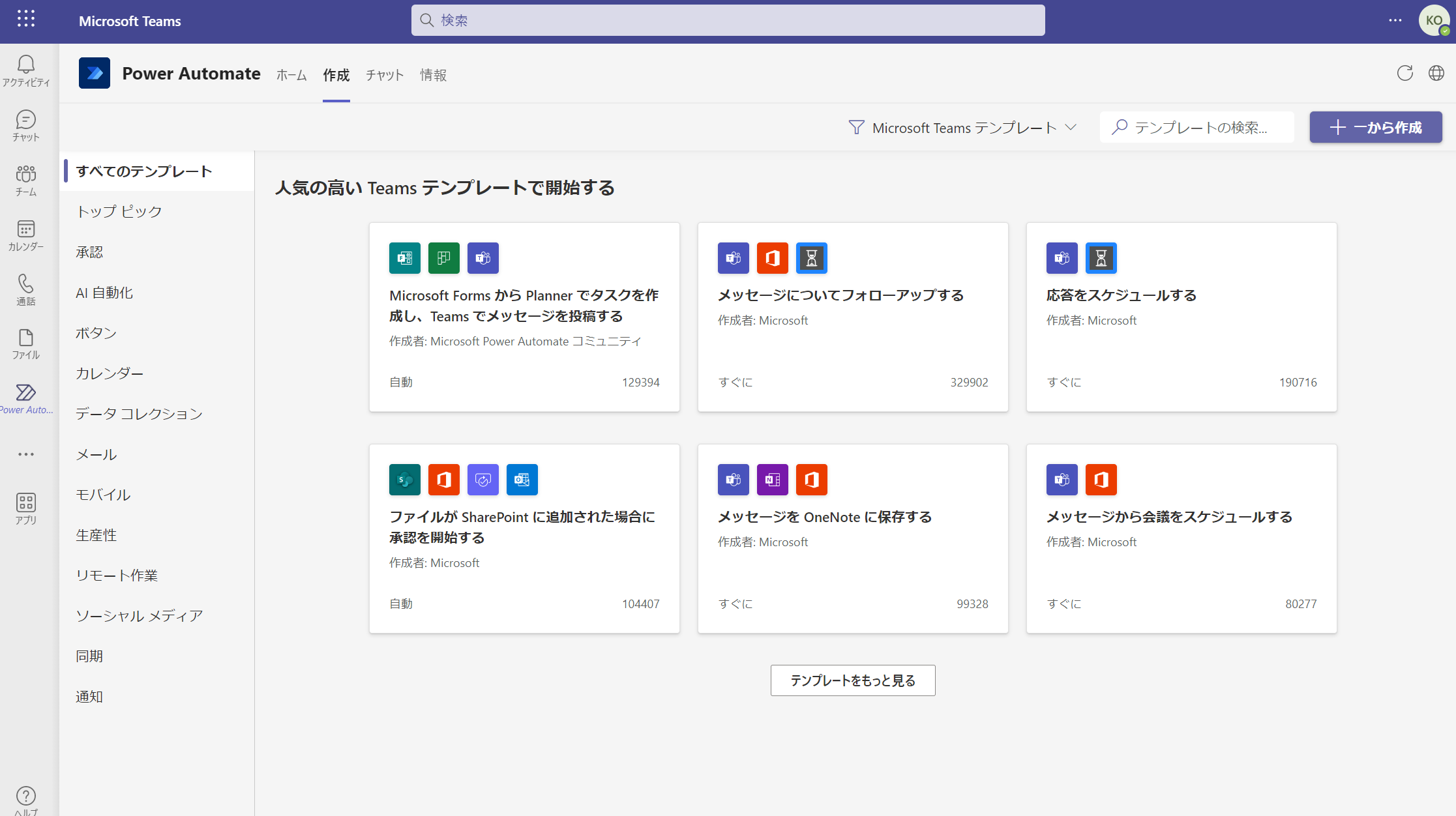Click Teams icon on 応答をスケジュールする card

pos(1062,258)
